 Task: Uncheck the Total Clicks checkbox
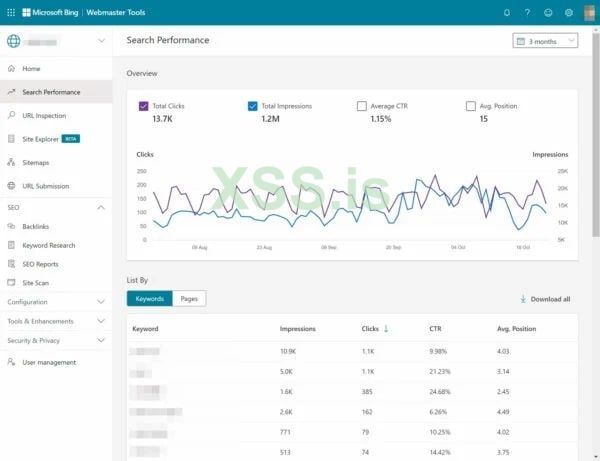click(143, 106)
